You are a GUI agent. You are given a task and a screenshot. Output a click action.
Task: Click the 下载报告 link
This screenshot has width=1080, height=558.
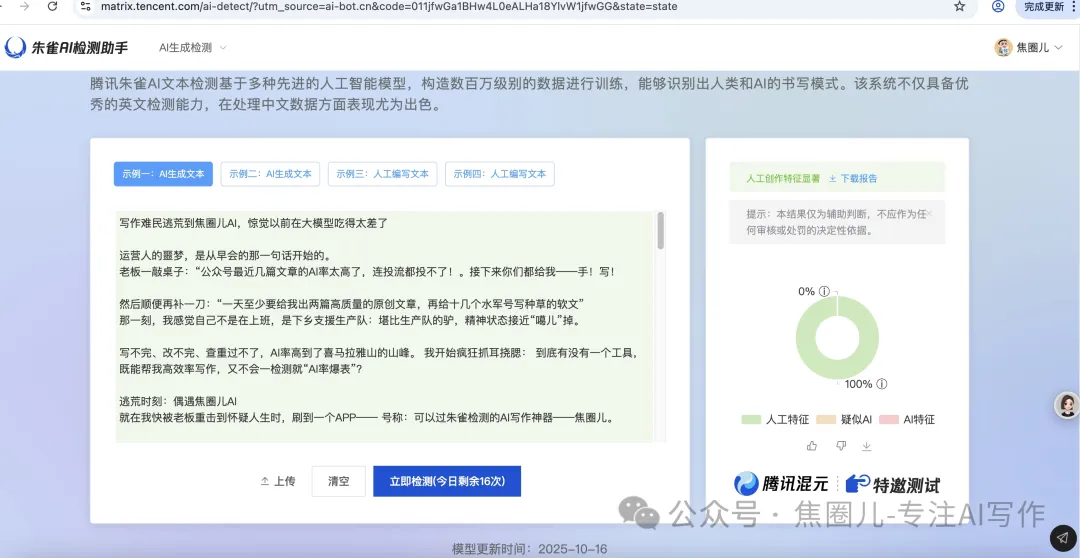[853, 178]
